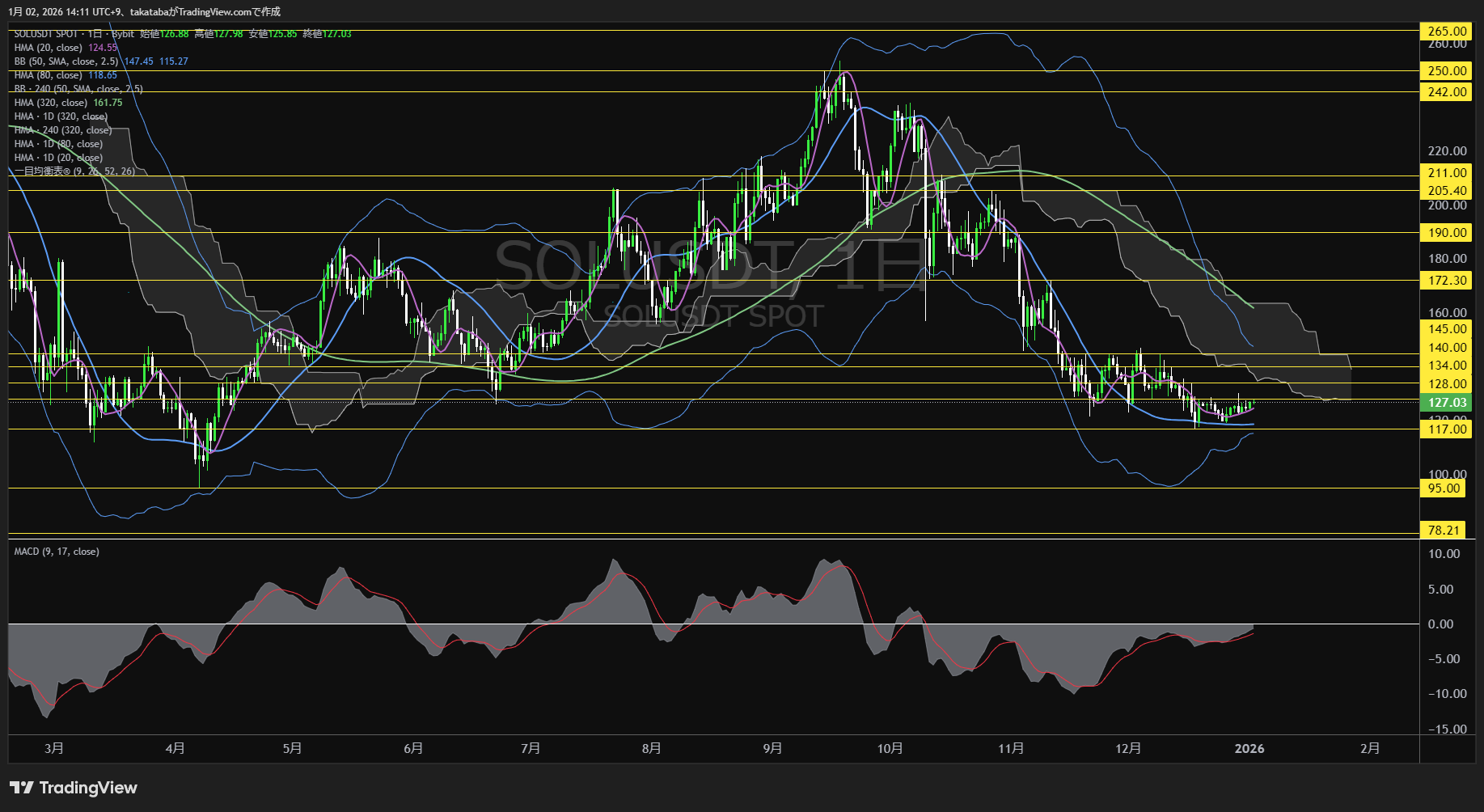Click the HMA (80, close) indicator label

click(x=49, y=75)
